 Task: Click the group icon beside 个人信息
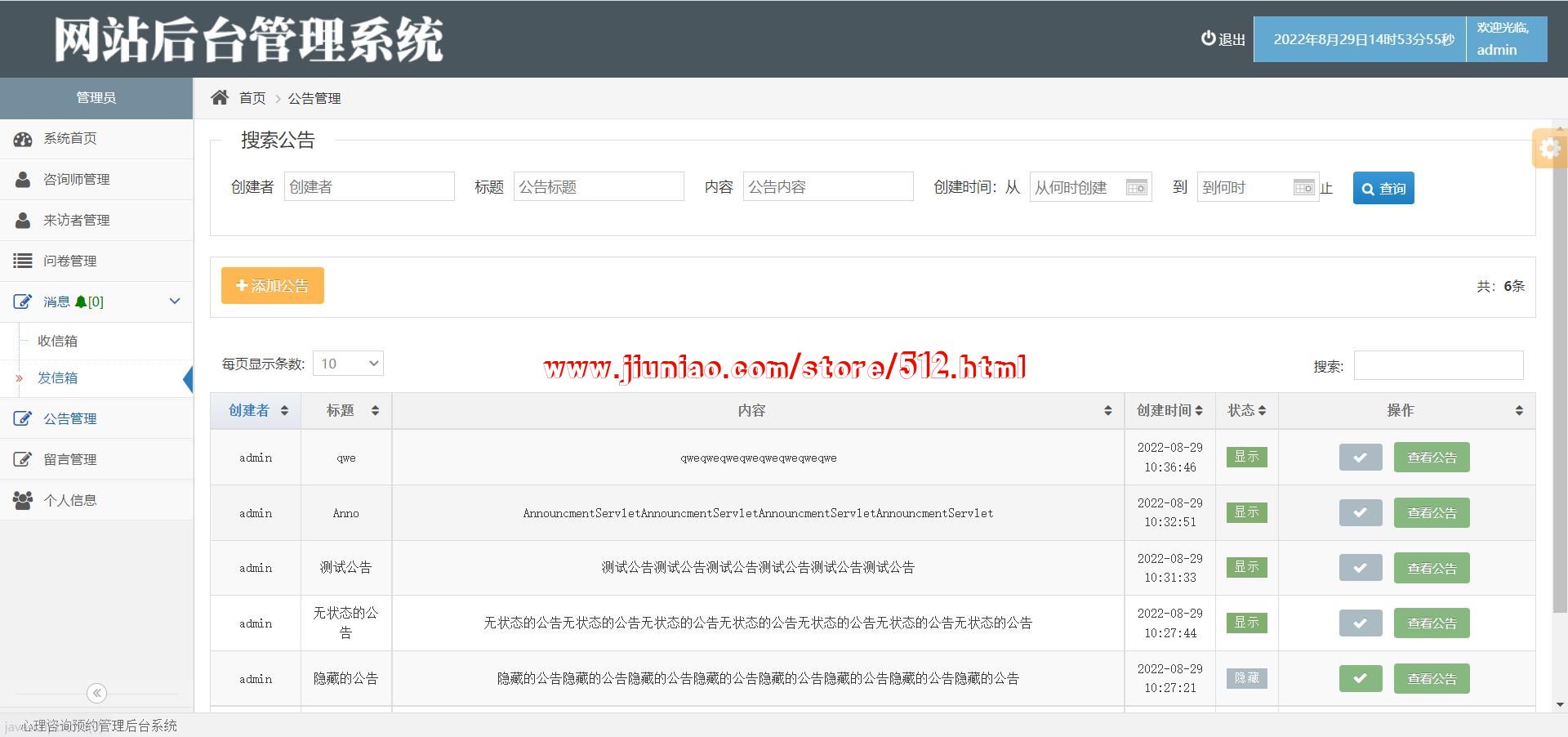(x=23, y=500)
